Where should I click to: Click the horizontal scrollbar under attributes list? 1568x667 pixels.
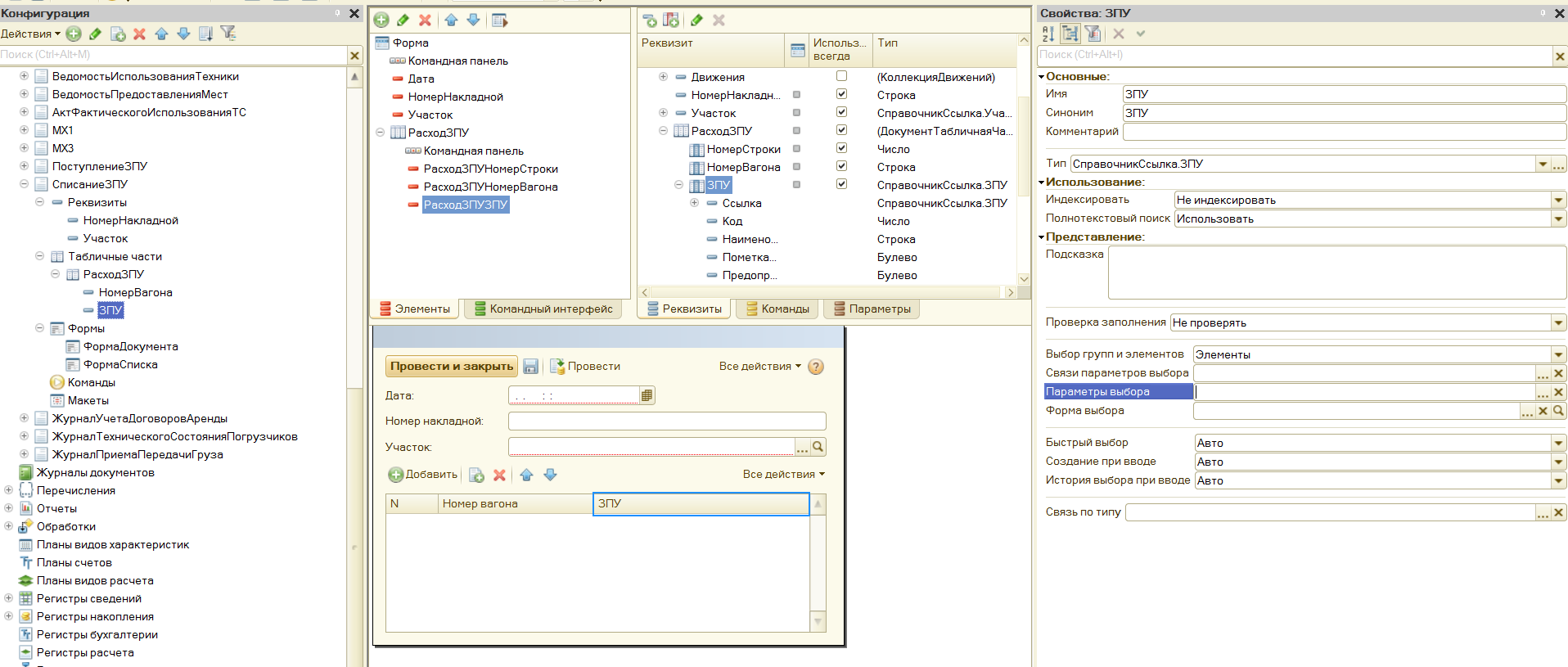coord(827,292)
